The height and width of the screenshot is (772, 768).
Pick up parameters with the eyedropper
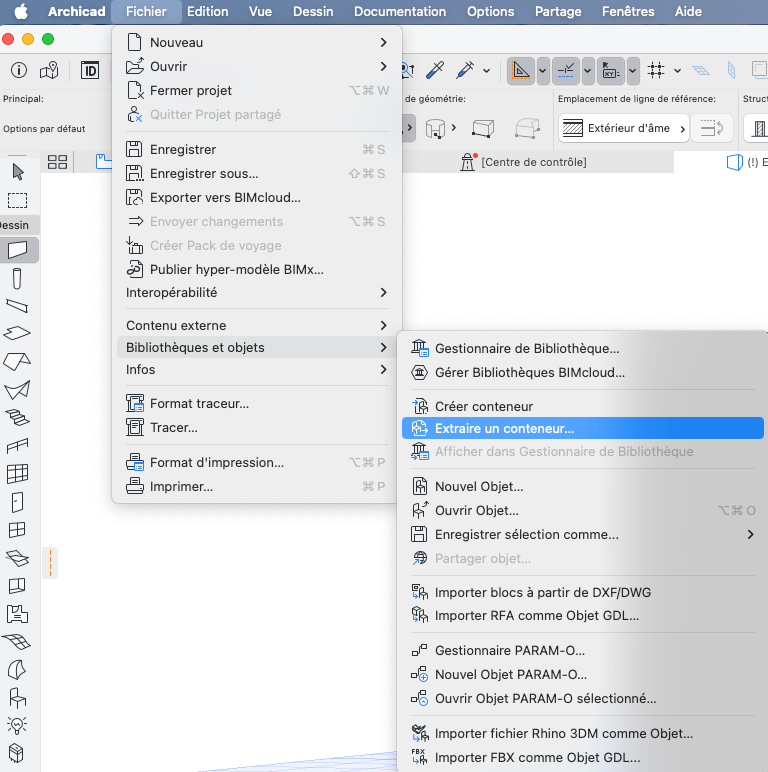(435, 70)
